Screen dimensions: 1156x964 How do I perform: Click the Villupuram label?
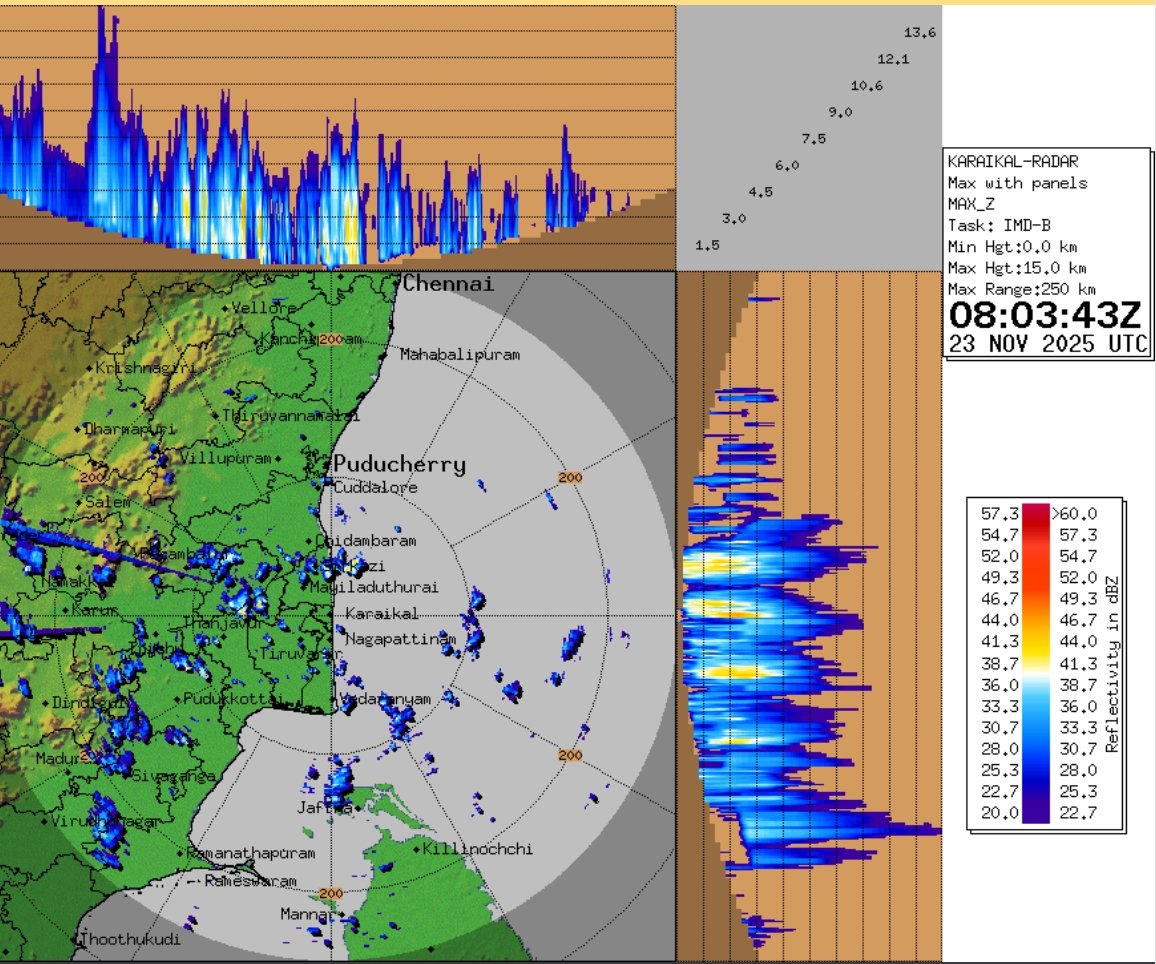coord(226,458)
